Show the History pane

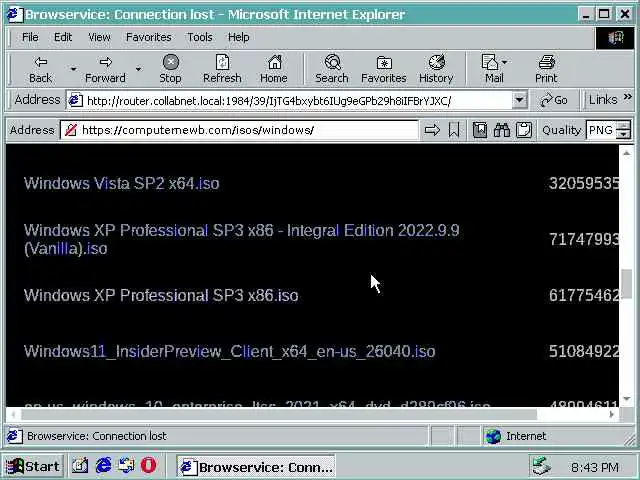pos(436,69)
